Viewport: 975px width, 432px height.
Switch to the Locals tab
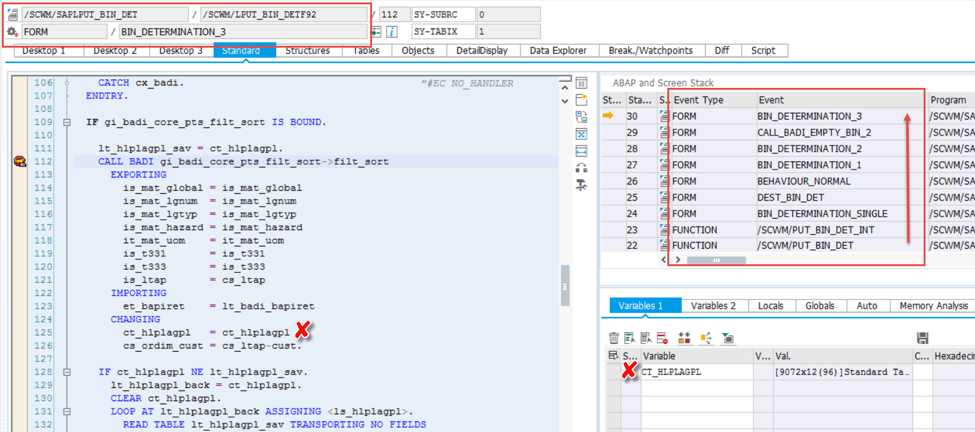click(770, 306)
